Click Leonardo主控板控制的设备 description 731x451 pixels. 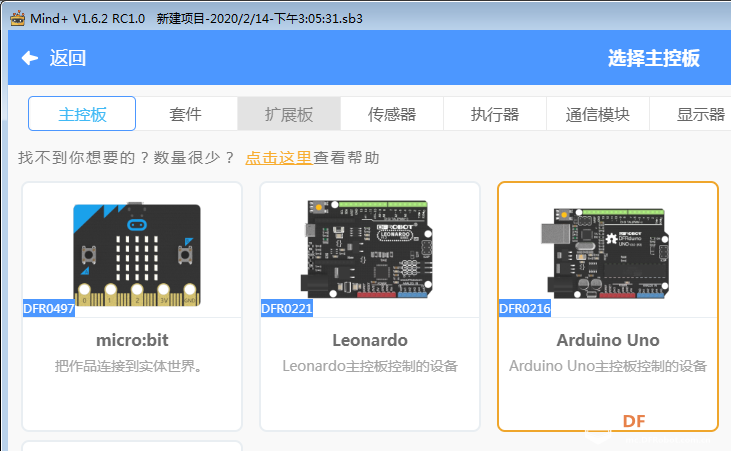tap(370, 366)
